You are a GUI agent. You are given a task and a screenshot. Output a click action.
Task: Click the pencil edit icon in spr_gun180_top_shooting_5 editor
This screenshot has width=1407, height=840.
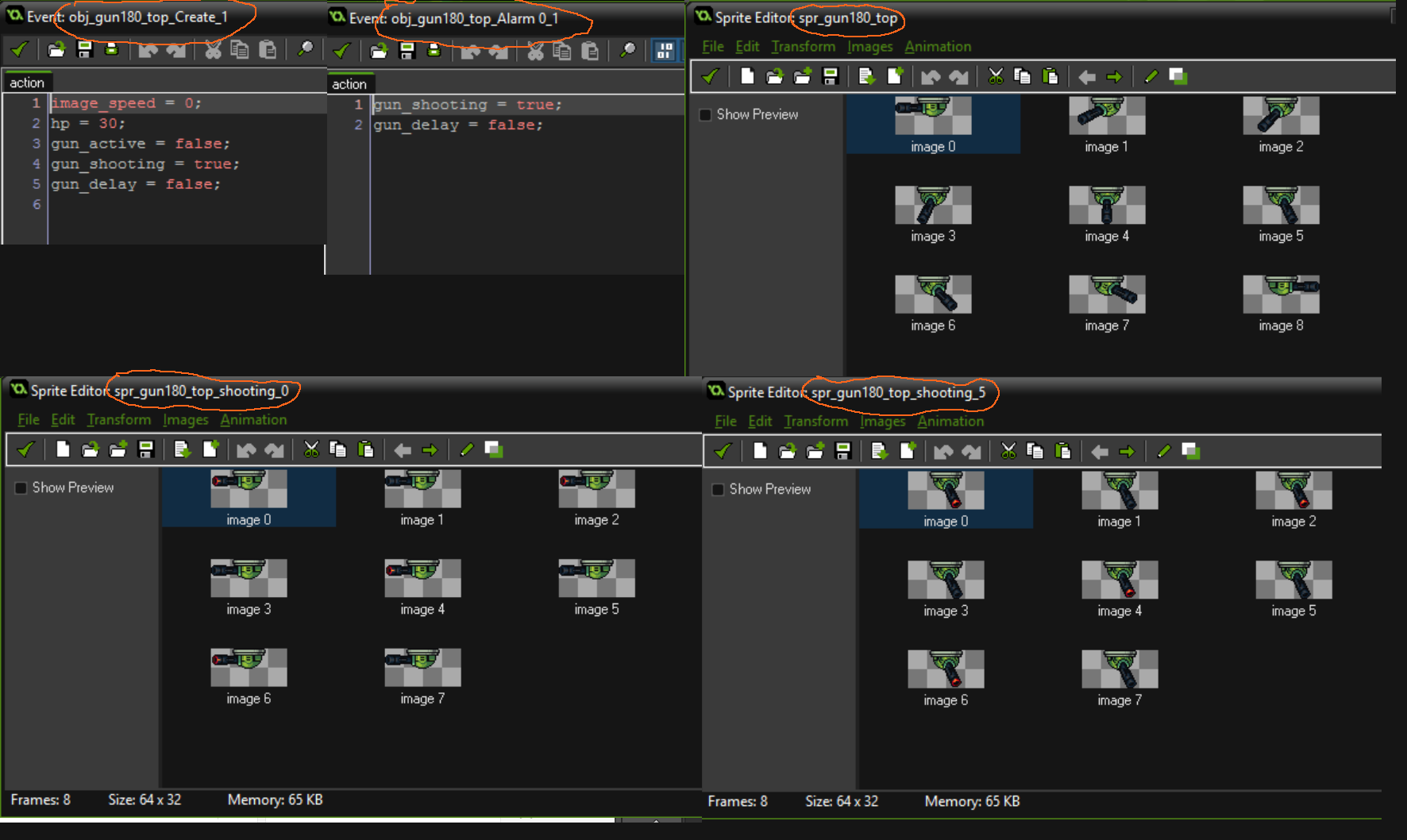click(1163, 452)
